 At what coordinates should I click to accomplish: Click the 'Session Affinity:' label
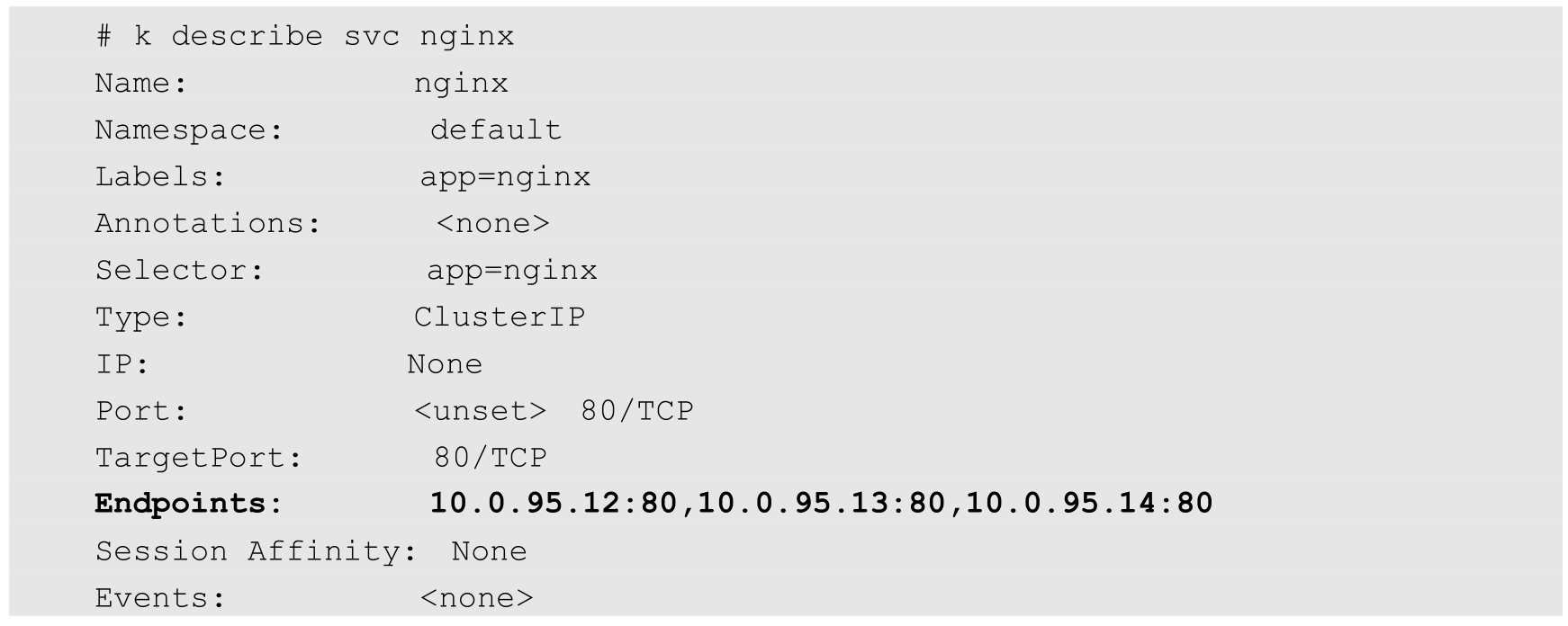pyautogui.click(x=257, y=551)
